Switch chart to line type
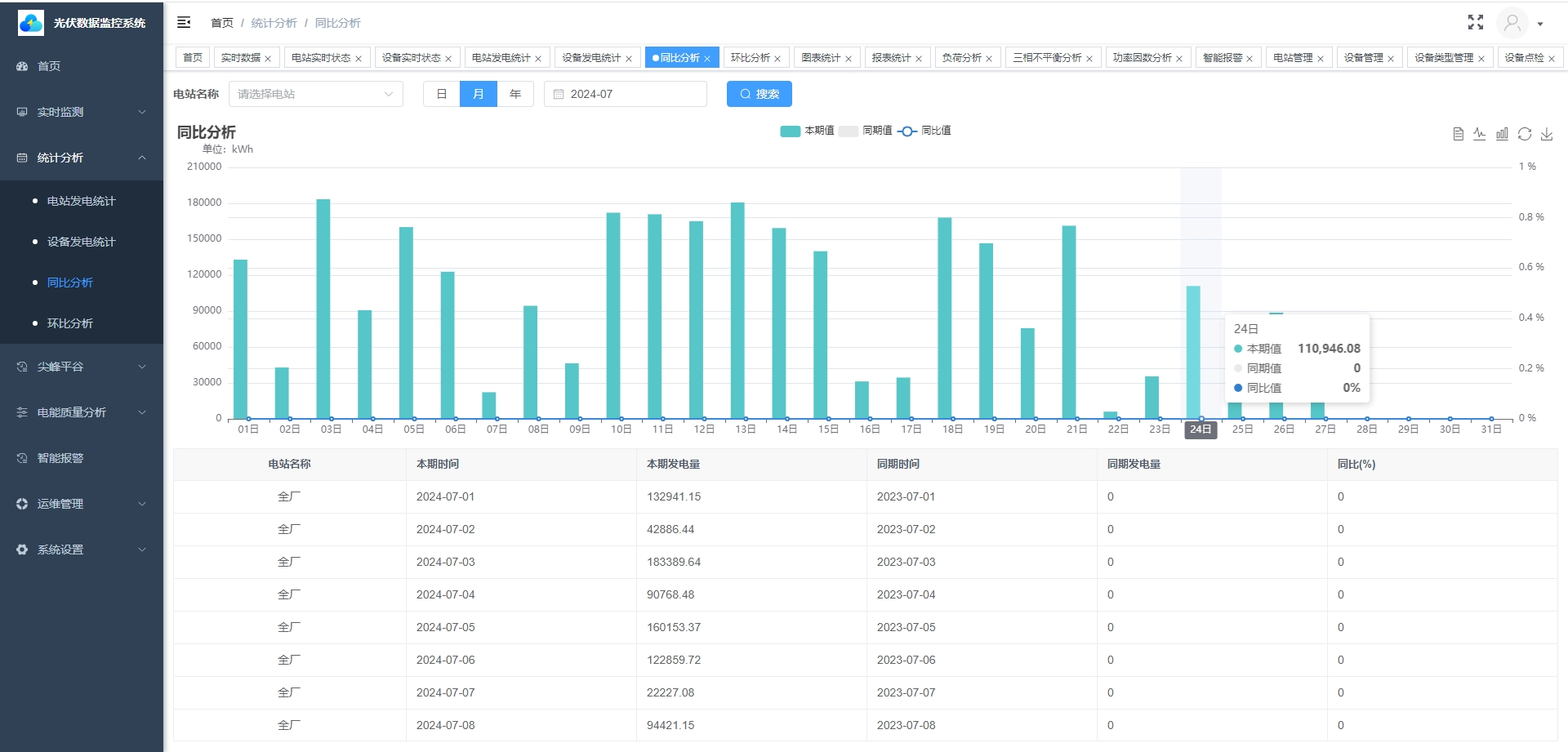This screenshot has width=1568, height=752. pos(1480,134)
